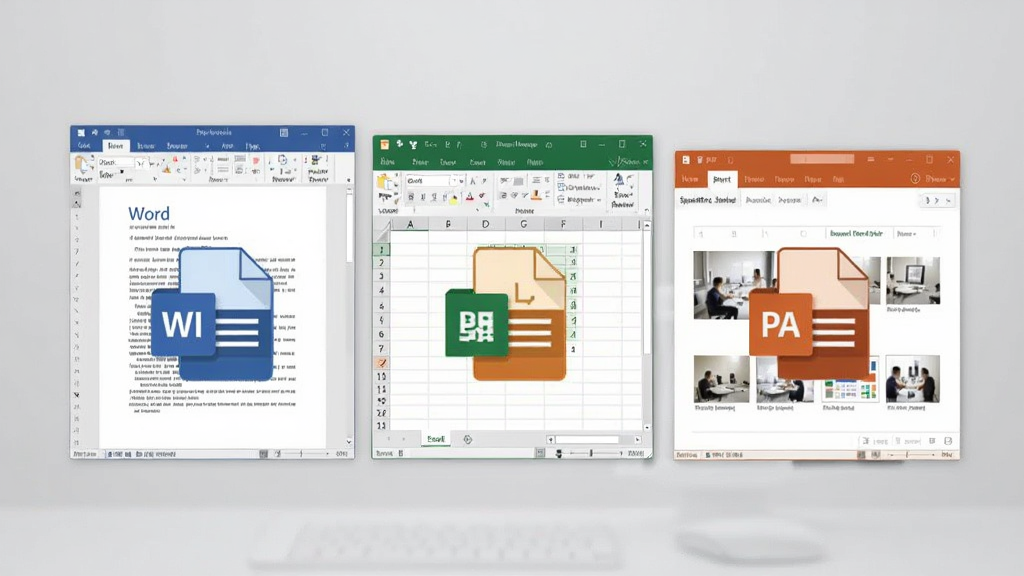Click yellow fill color bucket in Excel
Screen dimensions: 1024x576
[x=454, y=199]
